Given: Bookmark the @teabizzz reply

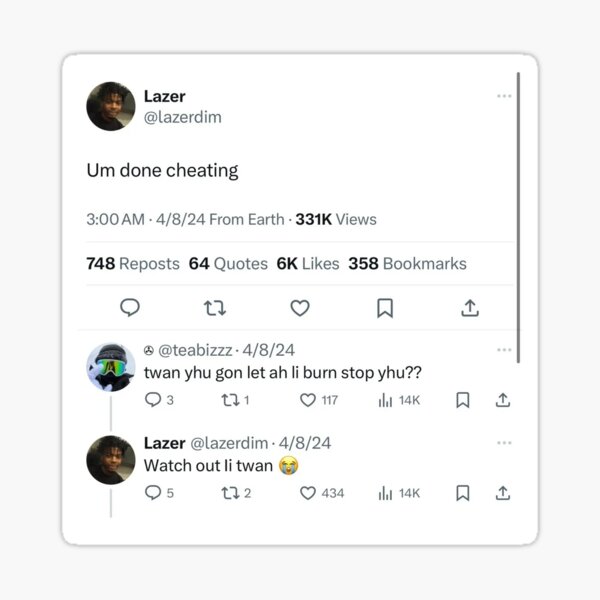Looking at the screenshot, I should [463, 400].
